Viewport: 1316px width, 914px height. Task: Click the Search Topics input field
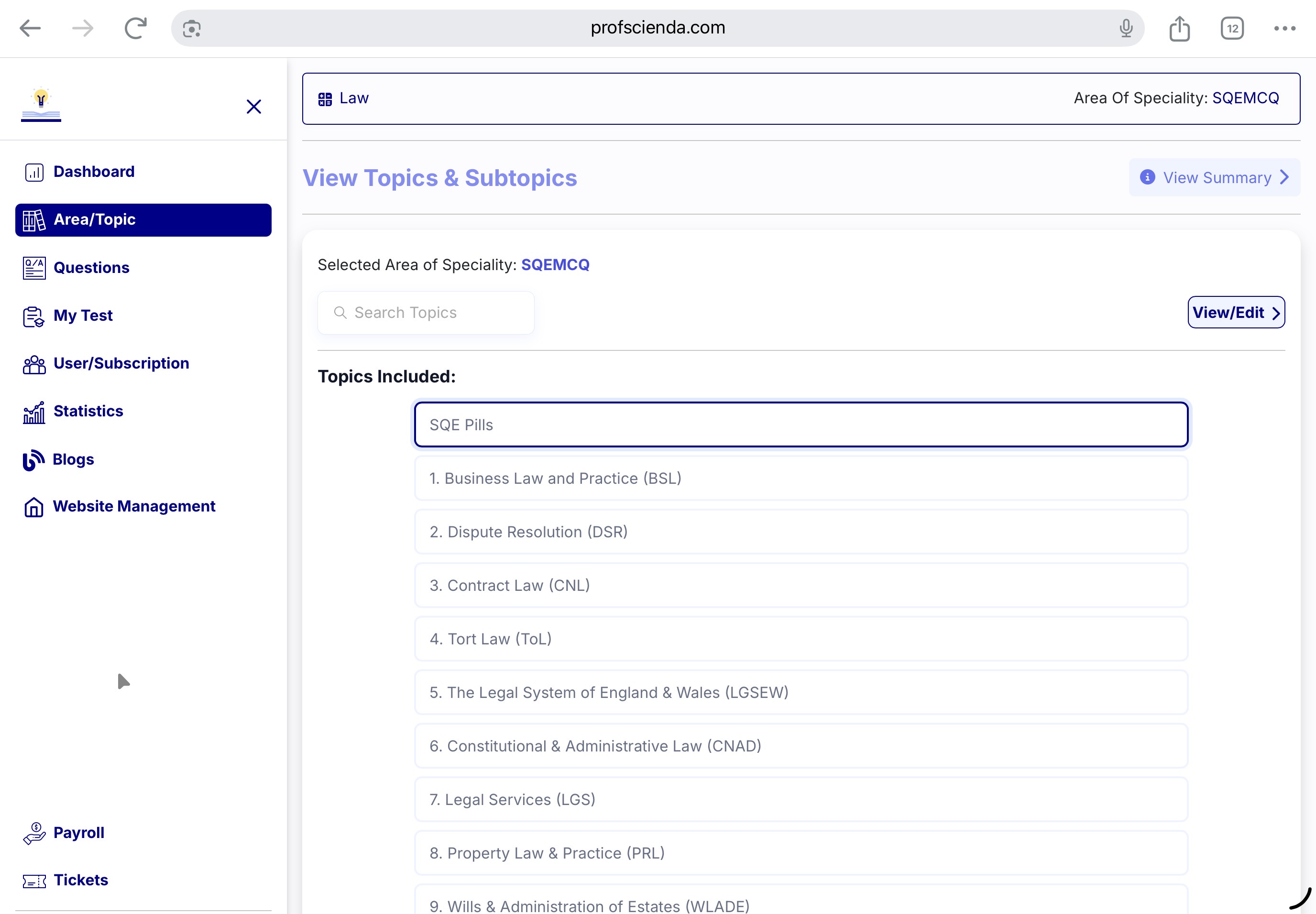(426, 313)
